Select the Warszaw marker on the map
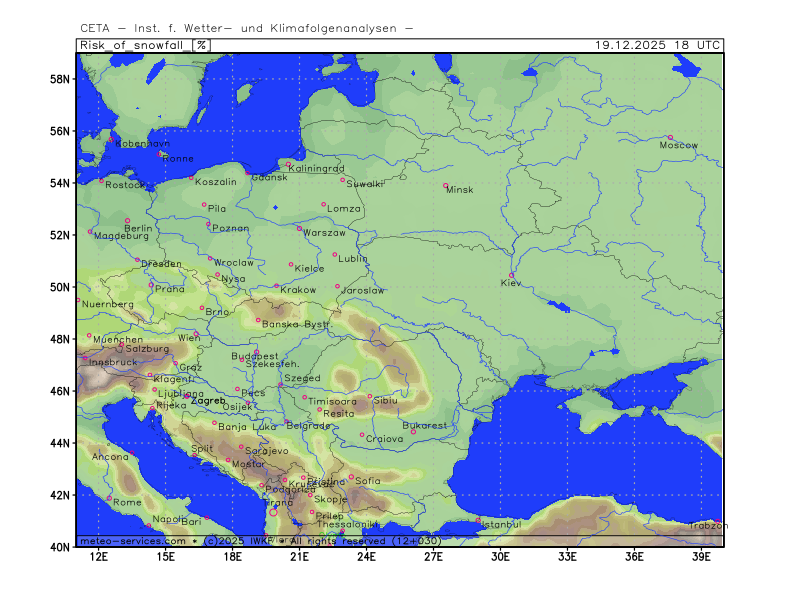Image resolution: width=800 pixels, height=600 pixels. [299, 228]
